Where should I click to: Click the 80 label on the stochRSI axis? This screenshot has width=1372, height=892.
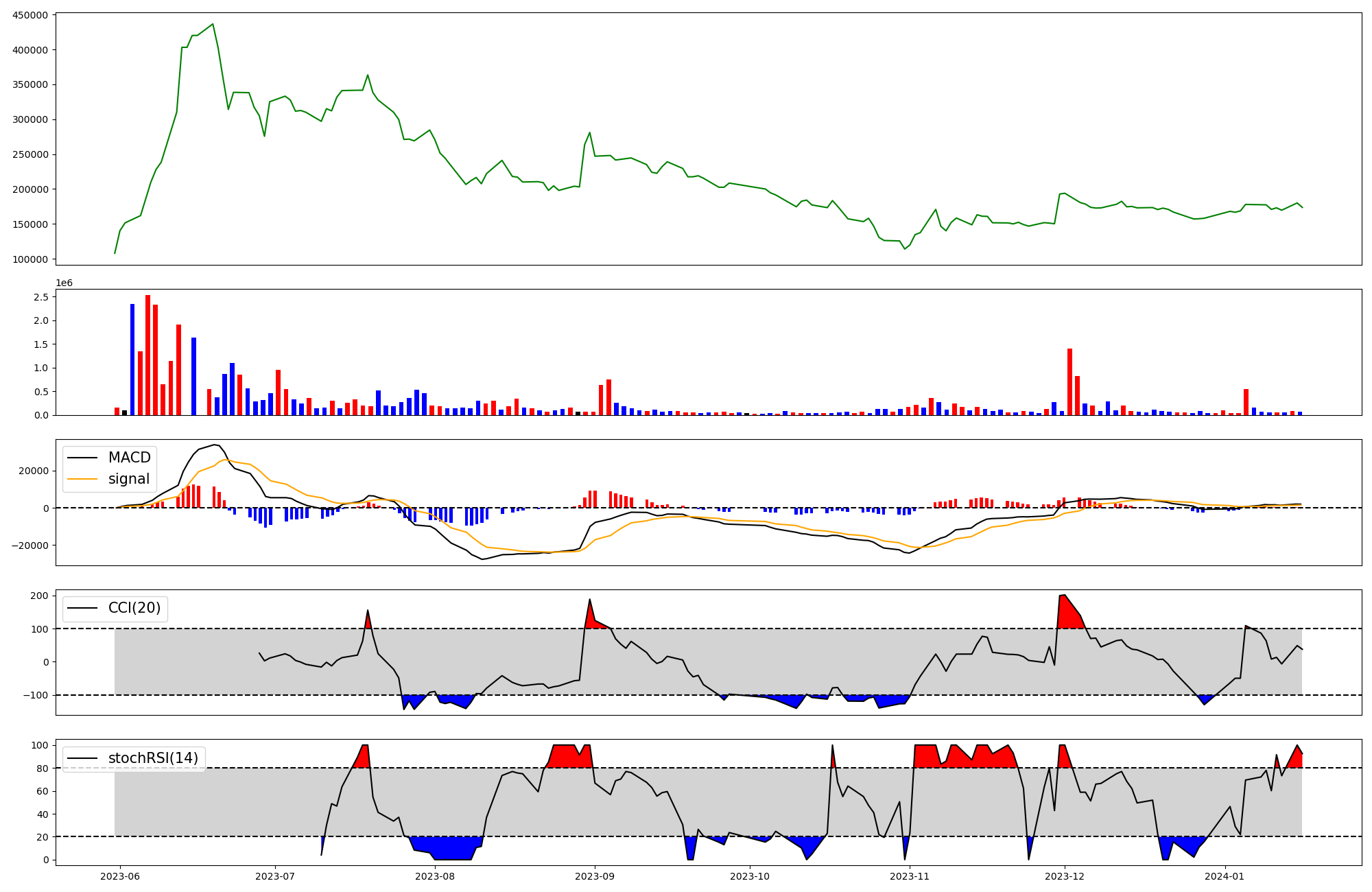[x=42, y=768]
